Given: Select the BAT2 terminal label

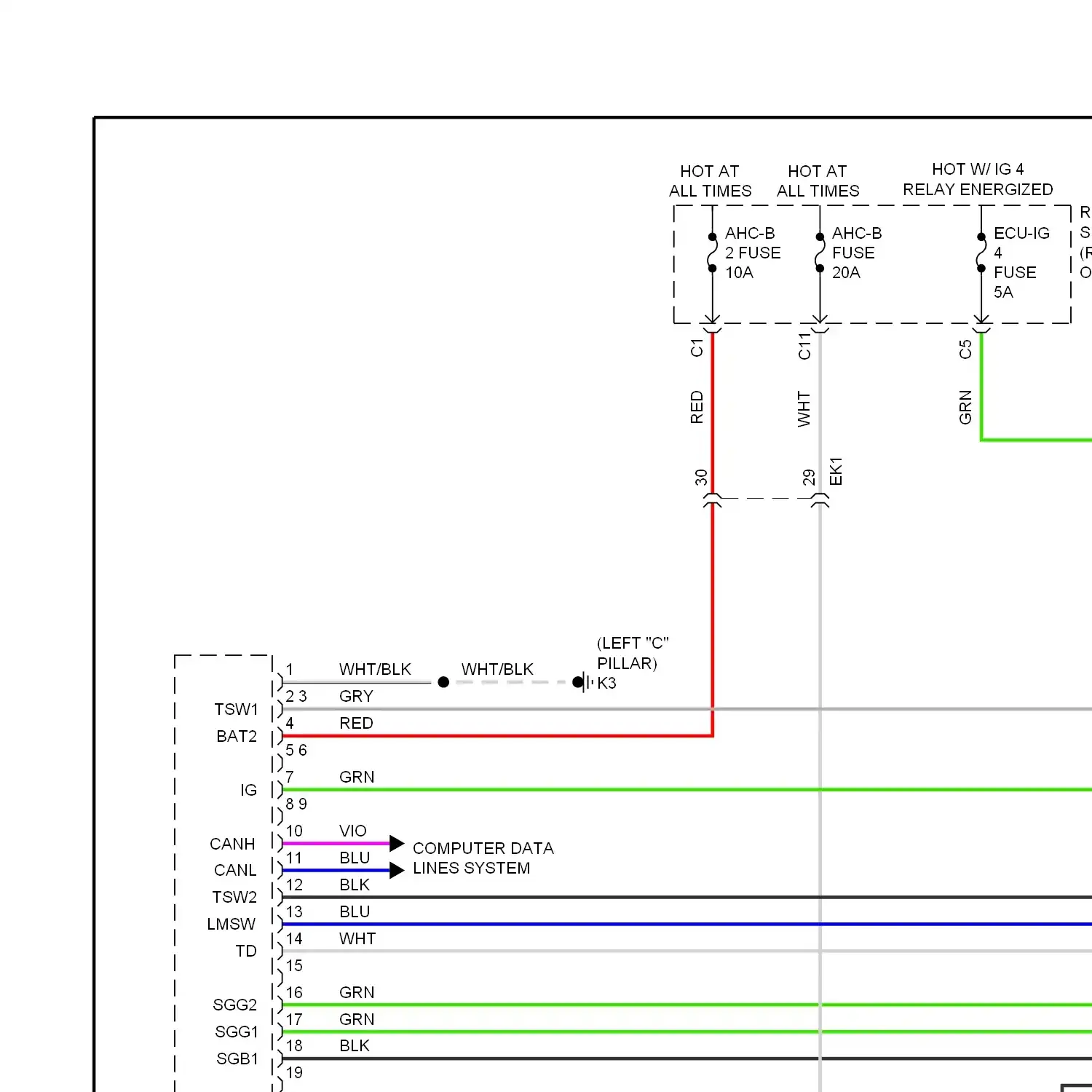Looking at the screenshot, I should [237, 736].
